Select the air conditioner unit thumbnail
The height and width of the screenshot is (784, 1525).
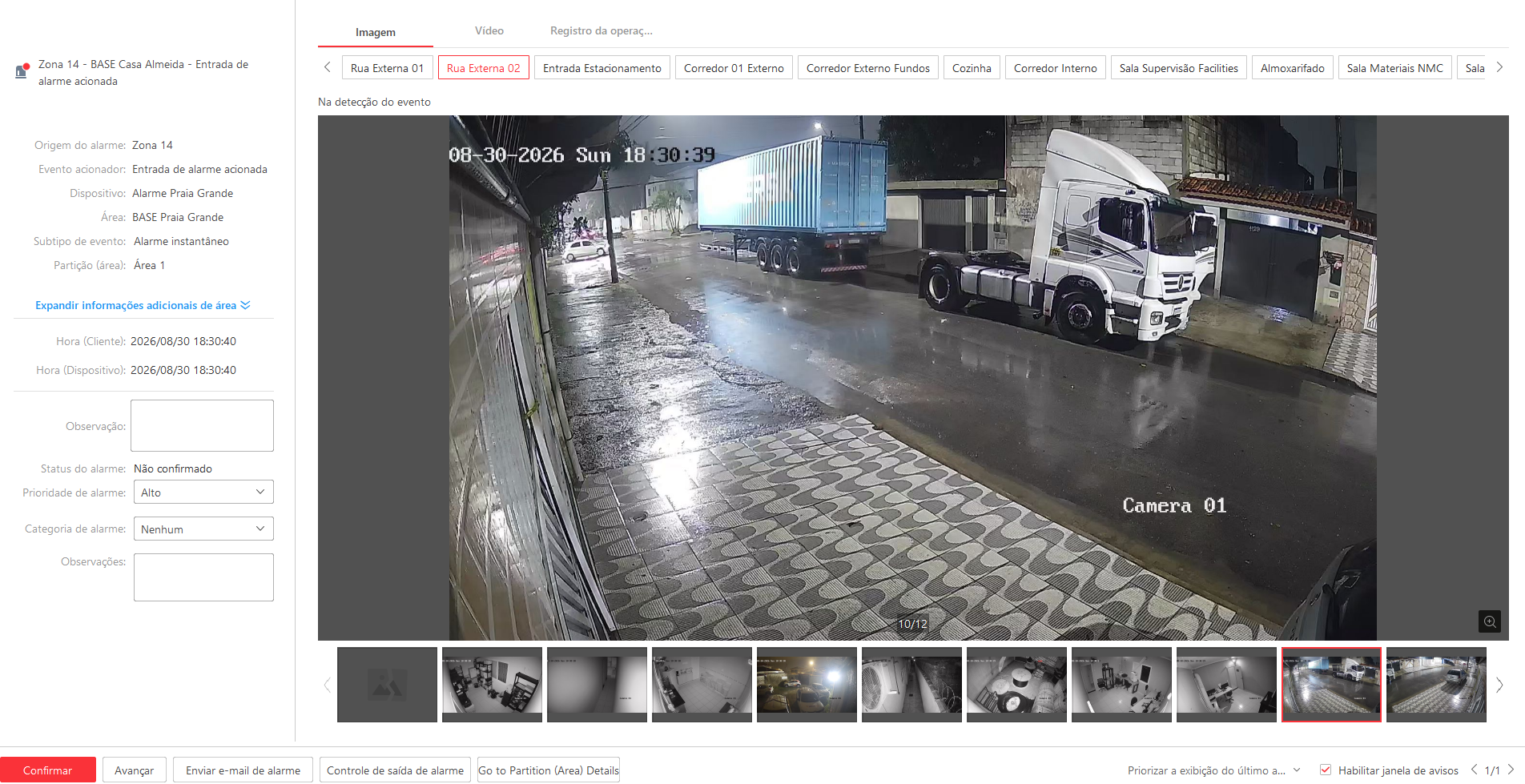911,685
